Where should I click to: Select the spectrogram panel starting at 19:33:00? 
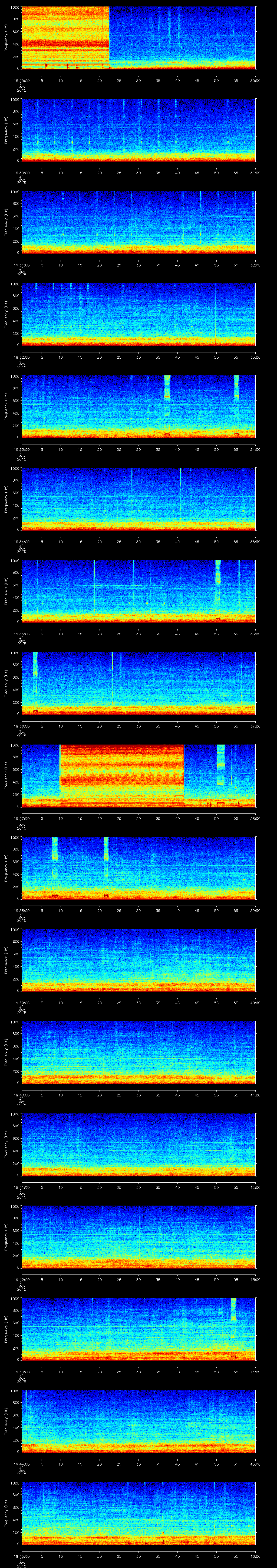tap(138, 407)
